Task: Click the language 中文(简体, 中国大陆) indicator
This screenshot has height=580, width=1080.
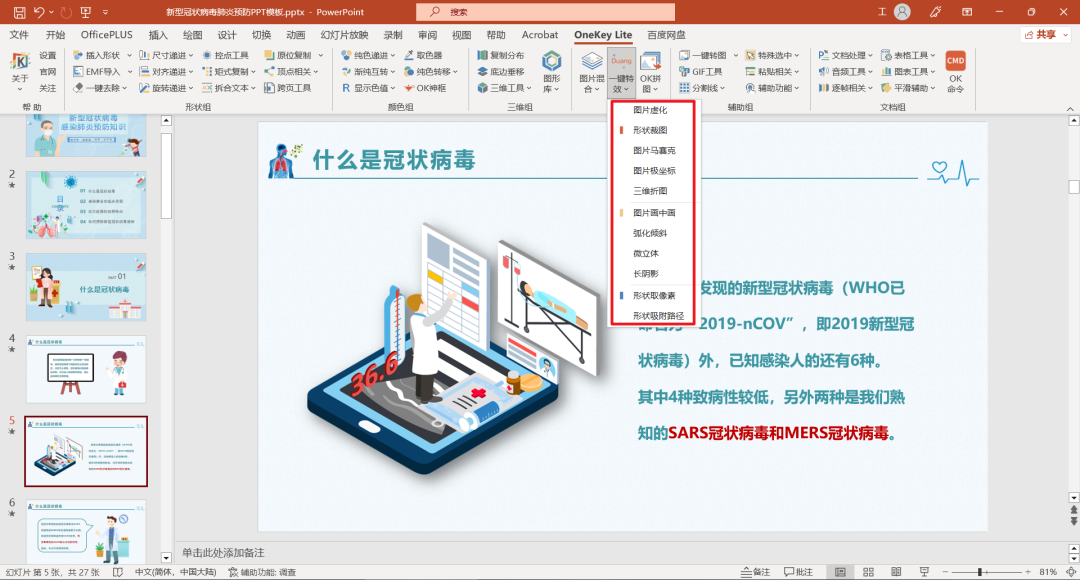Action: coord(175,572)
